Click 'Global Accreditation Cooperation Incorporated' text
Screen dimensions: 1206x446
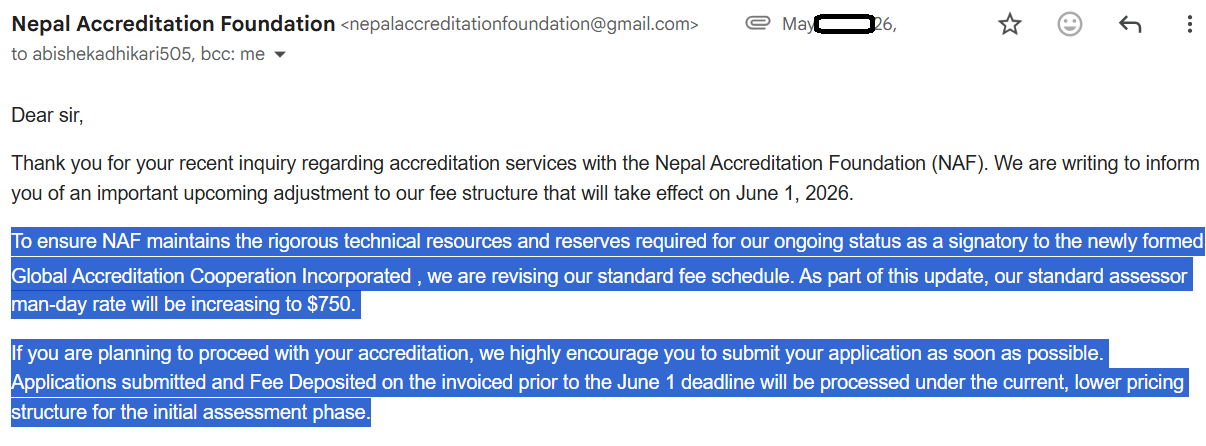(x=211, y=275)
